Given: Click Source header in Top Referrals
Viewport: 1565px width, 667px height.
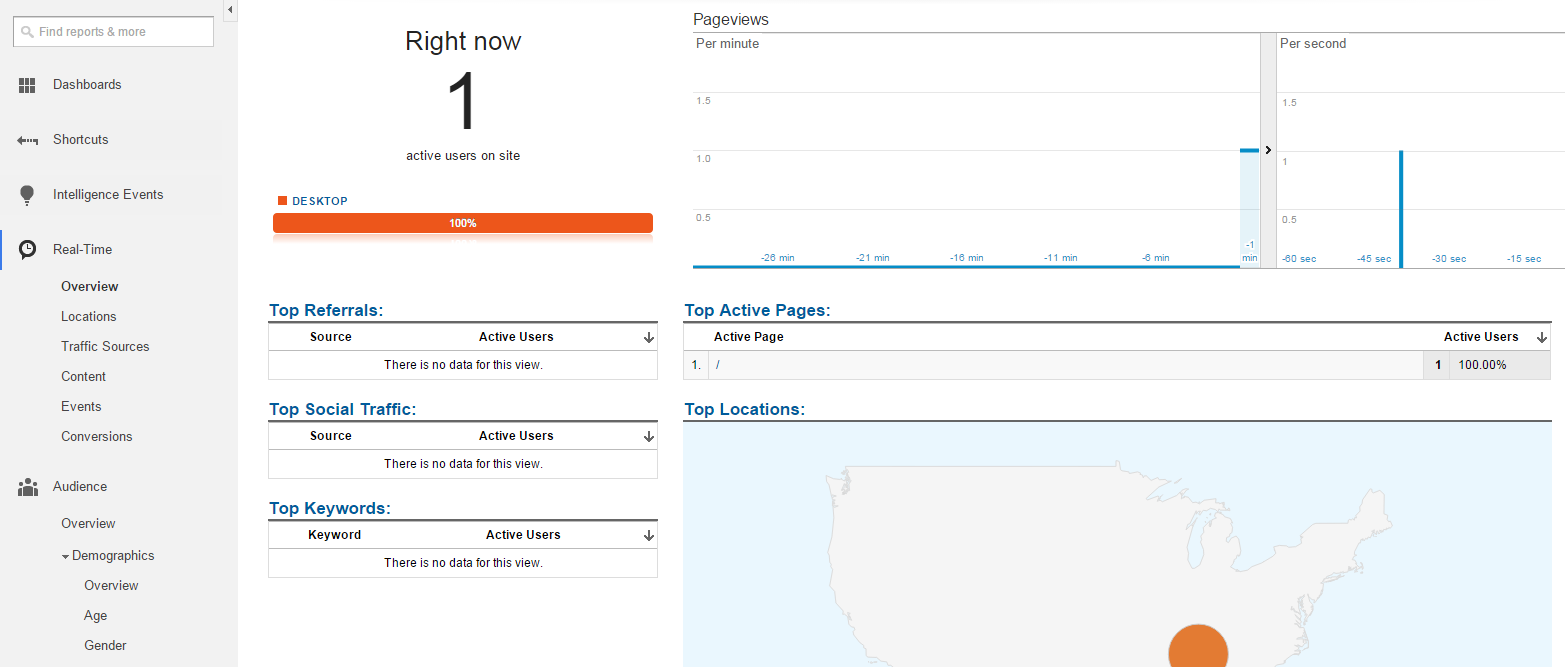Looking at the screenshot, I should click(x=331, y=337).
